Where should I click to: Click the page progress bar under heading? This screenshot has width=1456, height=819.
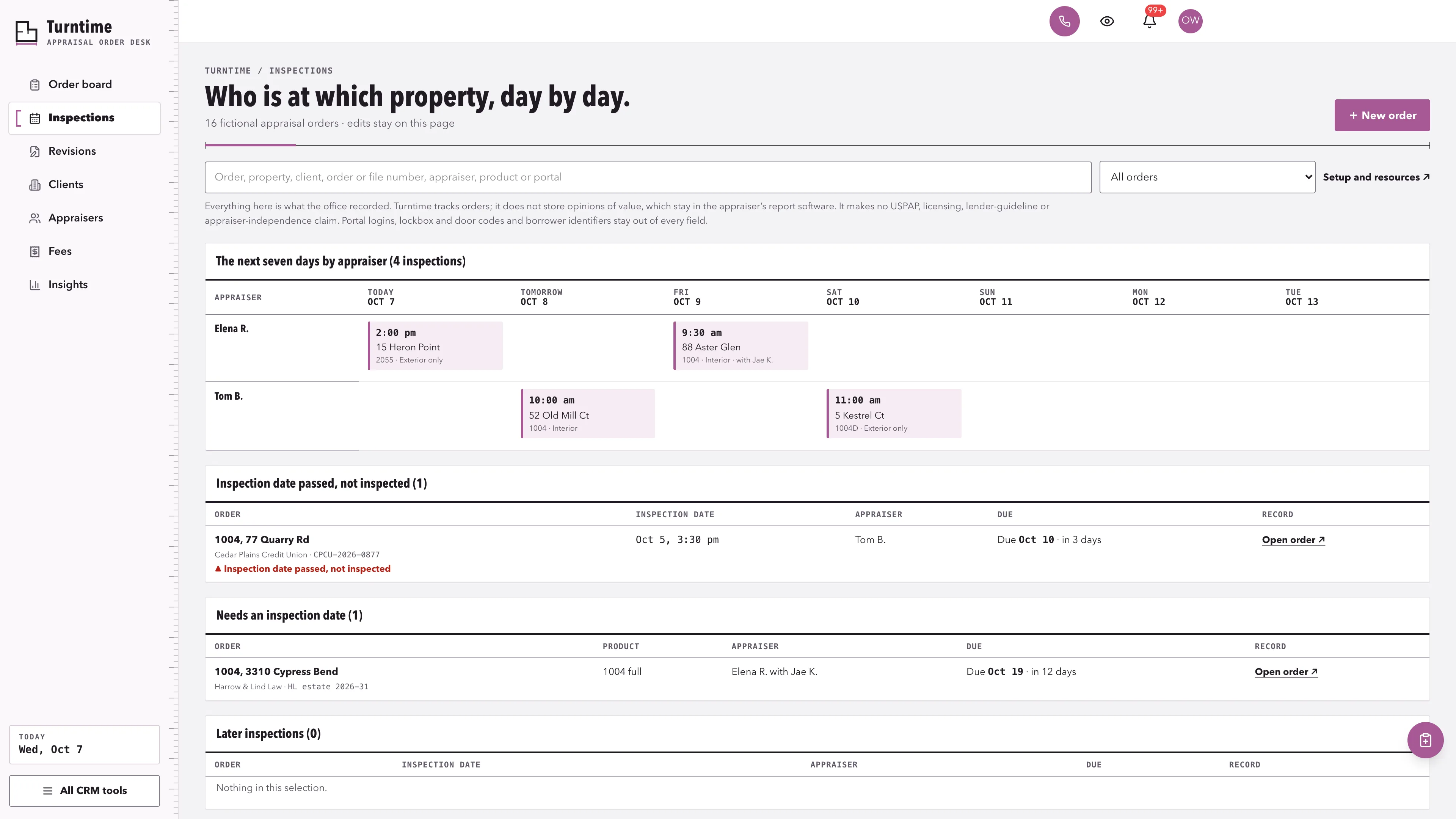click(817, 145)
